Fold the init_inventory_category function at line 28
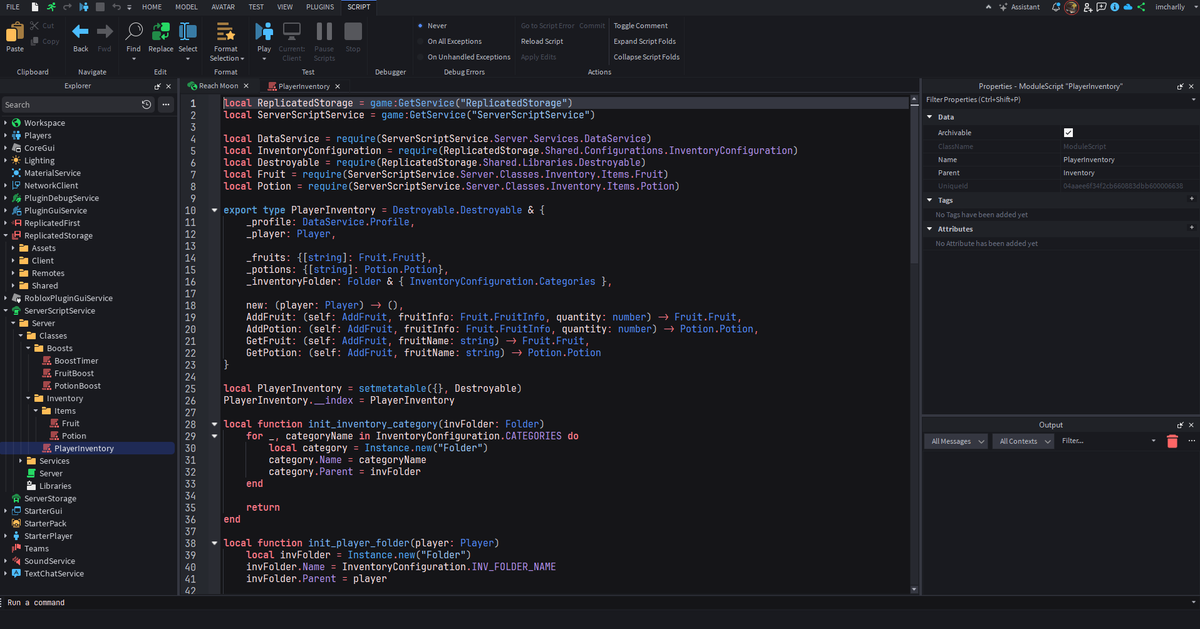The width and height of the screenshot is (1200, 629). (x=213, y=424)
